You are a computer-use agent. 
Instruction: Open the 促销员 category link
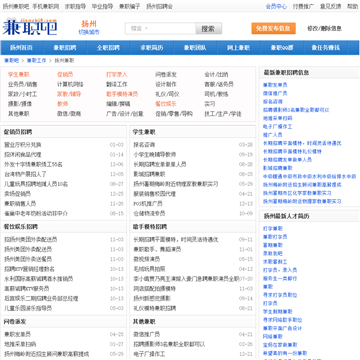click(65, 75)
